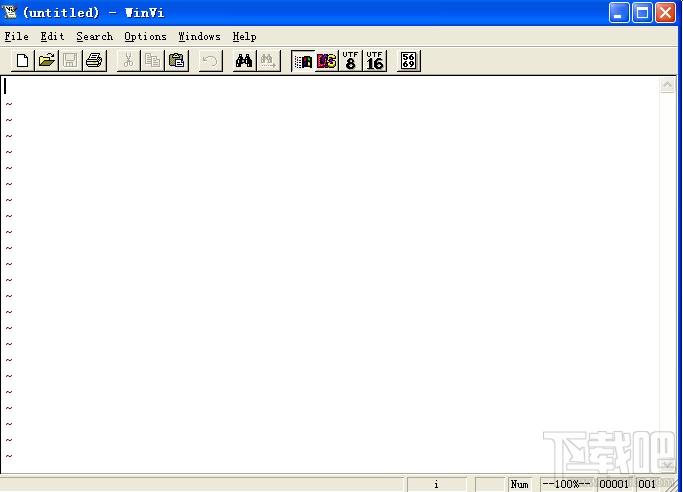Open the Search menu
The height and width of the screenshot is (492, 683).
(x=95, y=37)
